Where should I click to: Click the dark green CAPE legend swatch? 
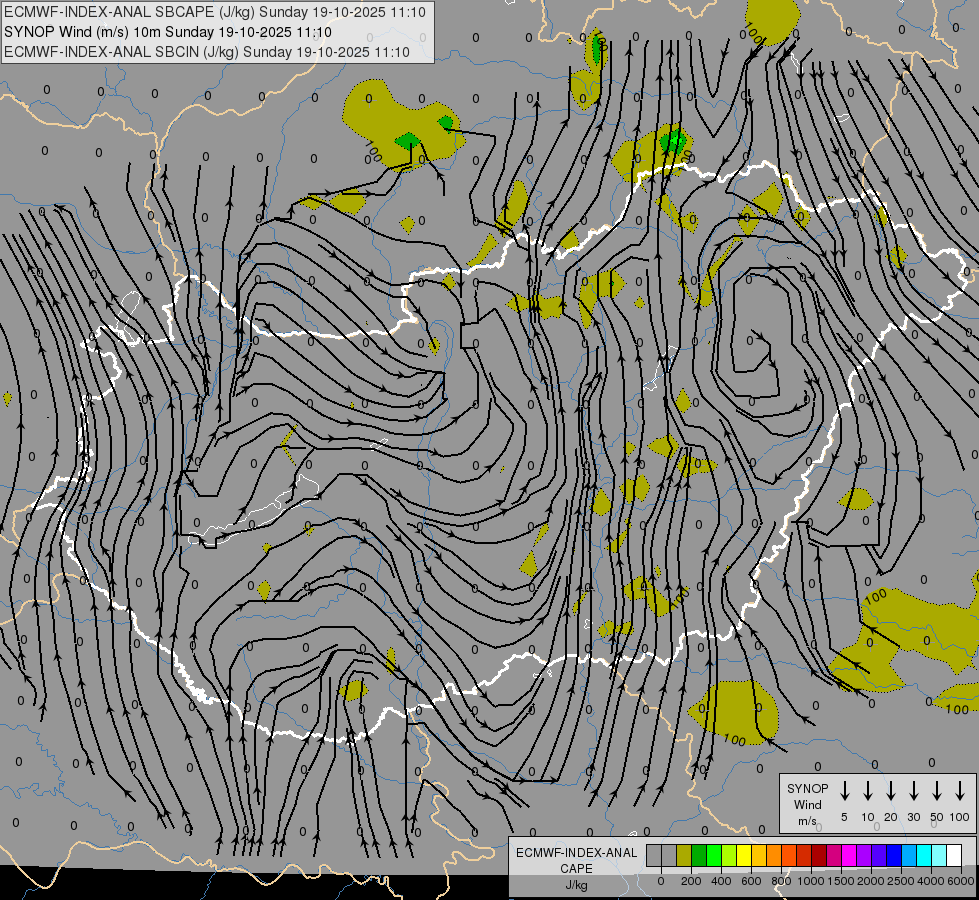(699, 855)
